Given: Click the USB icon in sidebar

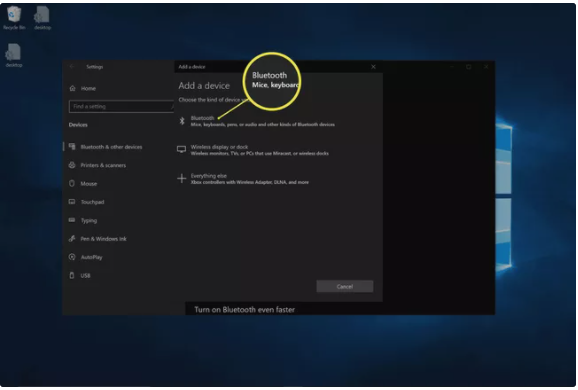Looking at the screenshot, I should tap(72, 276).
